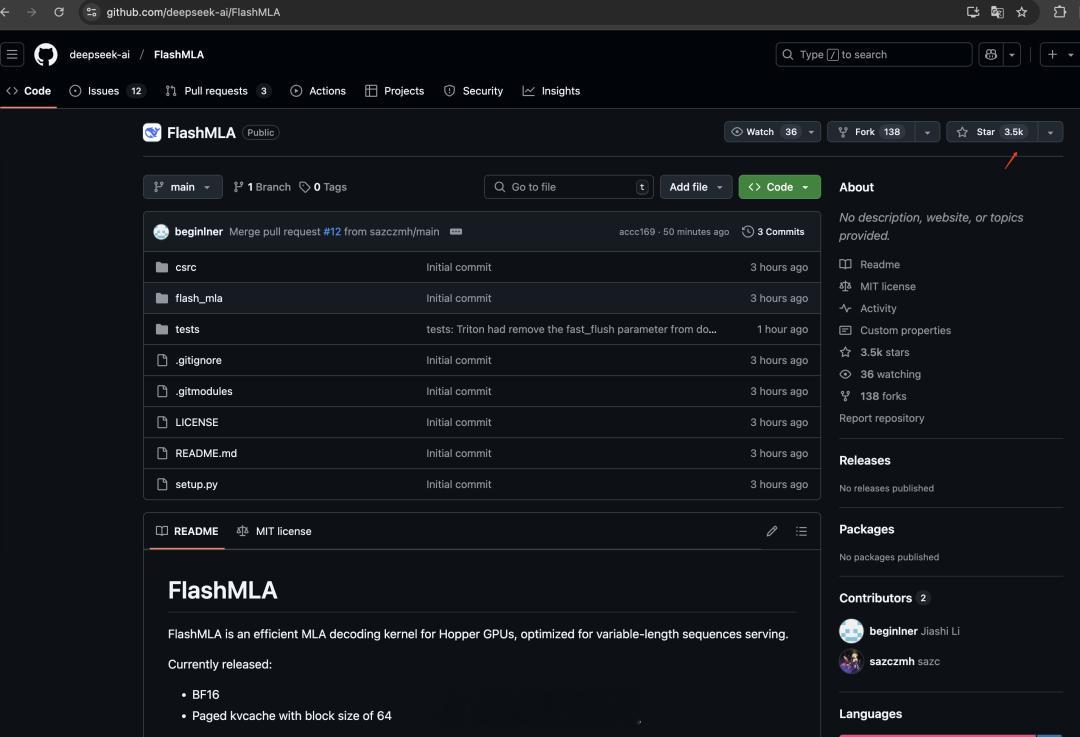The image size is (1080, 737).
Task: Open the Issues tab
Action: (x=107, y=91)
